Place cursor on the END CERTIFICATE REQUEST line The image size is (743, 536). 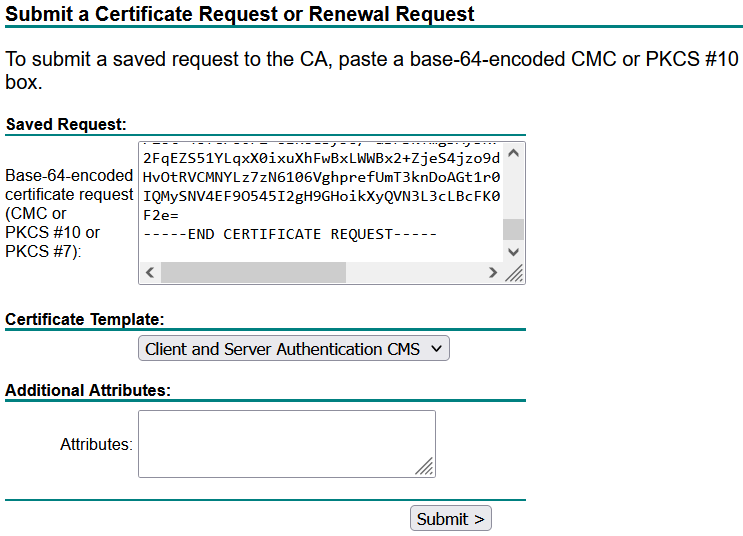click(290, 234)
